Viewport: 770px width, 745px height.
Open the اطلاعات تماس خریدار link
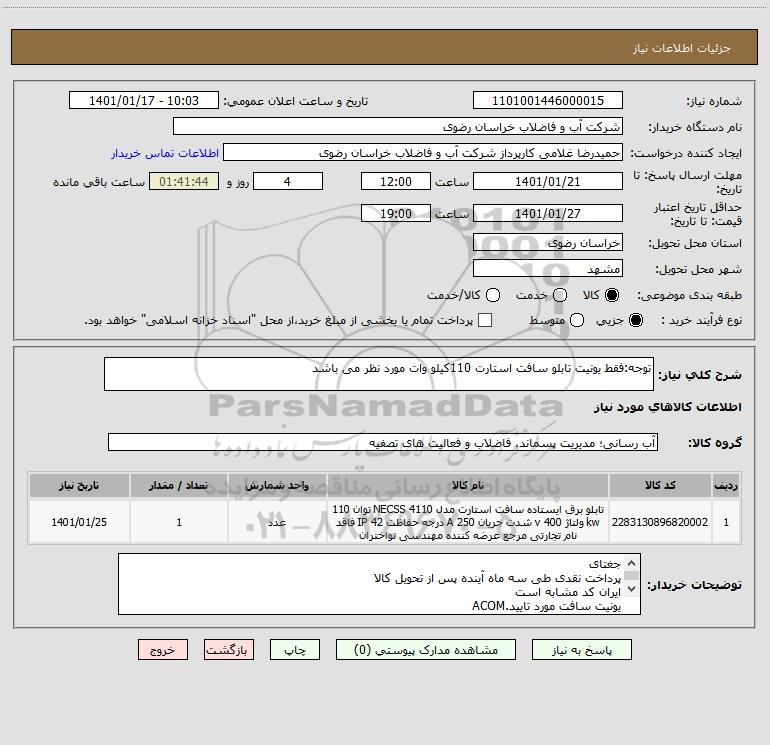pos(165,153)
